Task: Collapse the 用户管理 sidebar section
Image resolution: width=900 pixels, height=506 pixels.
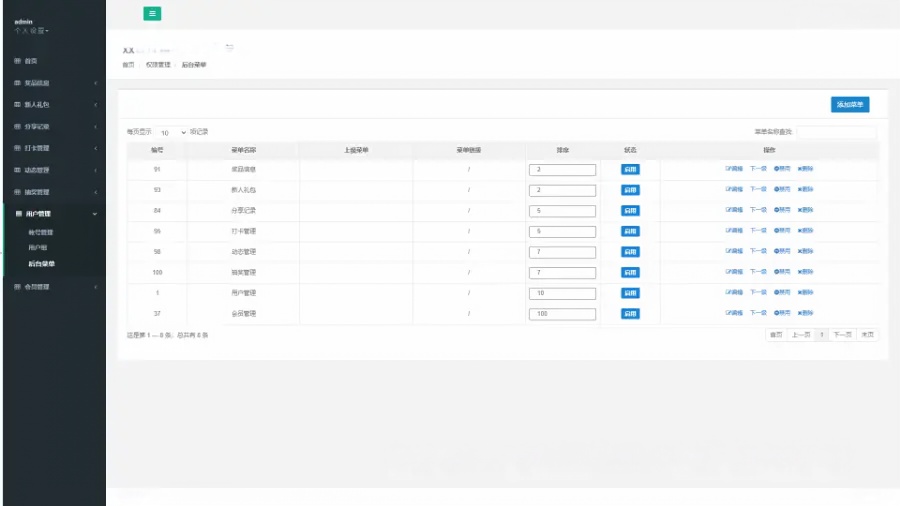Action: point(54,213)
